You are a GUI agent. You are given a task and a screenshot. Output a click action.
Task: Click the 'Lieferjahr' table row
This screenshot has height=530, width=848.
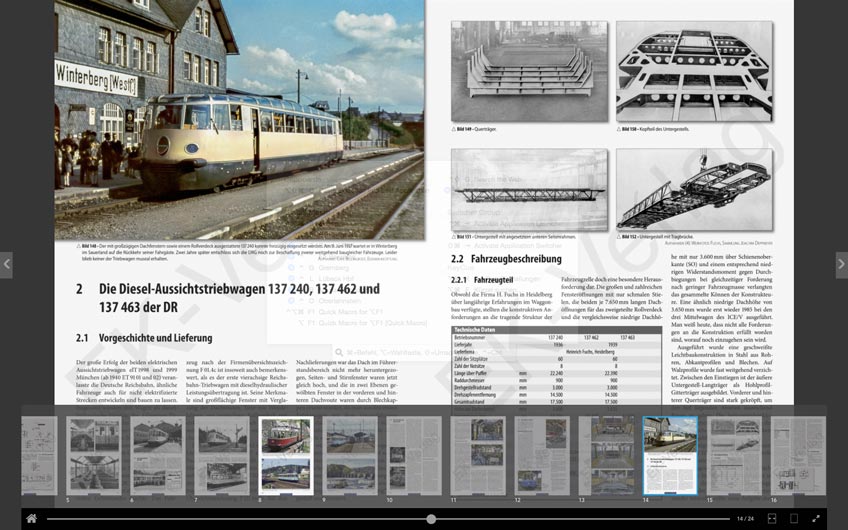[x=556, y=344]
